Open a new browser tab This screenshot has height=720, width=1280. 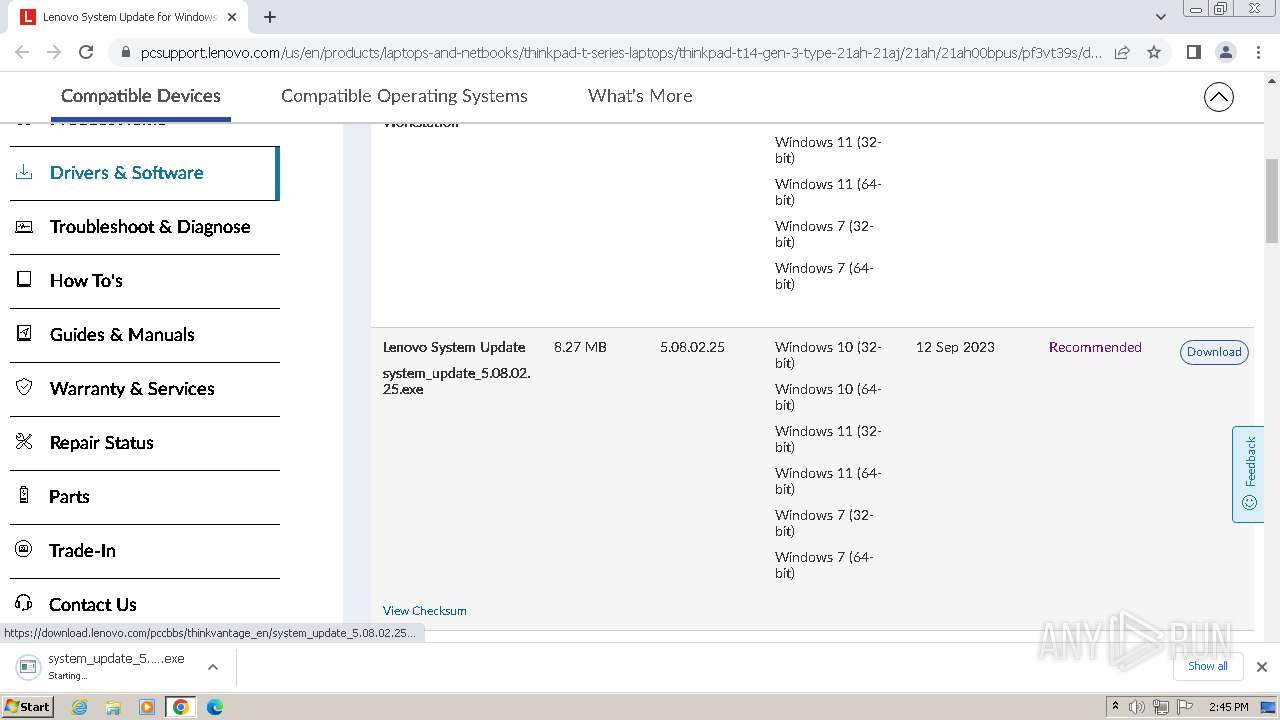(270, 17)
